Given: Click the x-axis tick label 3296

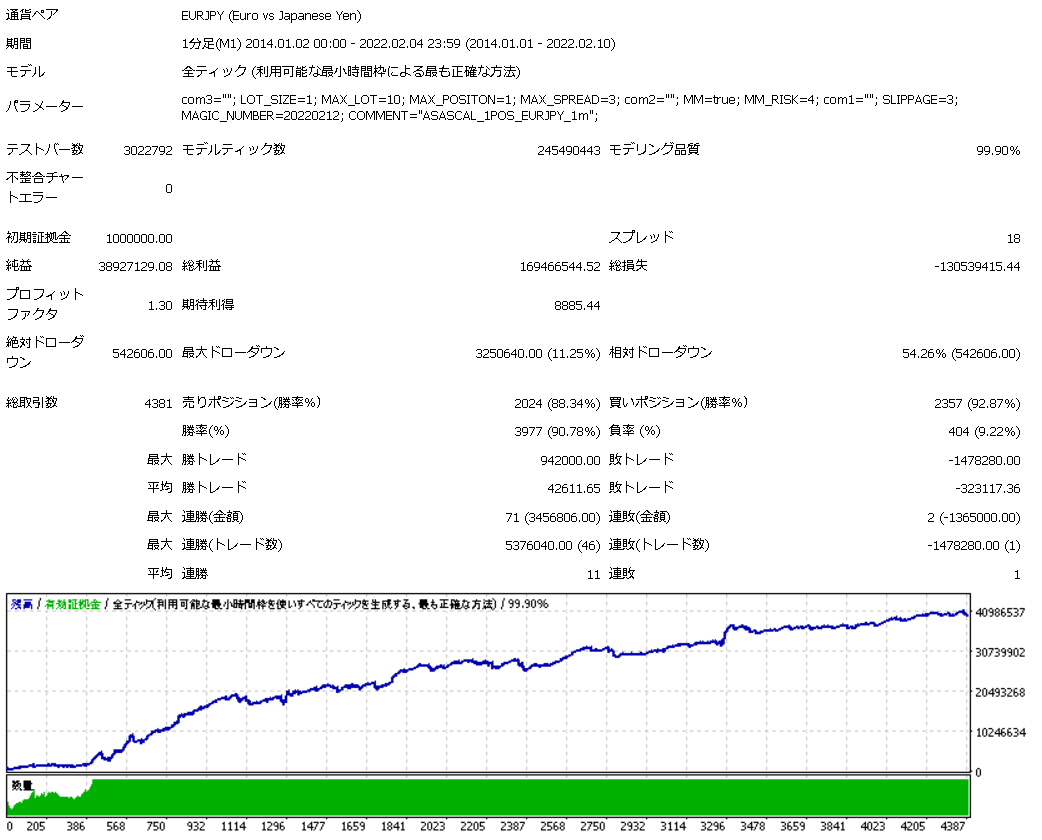Looking at the screenshot, I should pos(712,826).
